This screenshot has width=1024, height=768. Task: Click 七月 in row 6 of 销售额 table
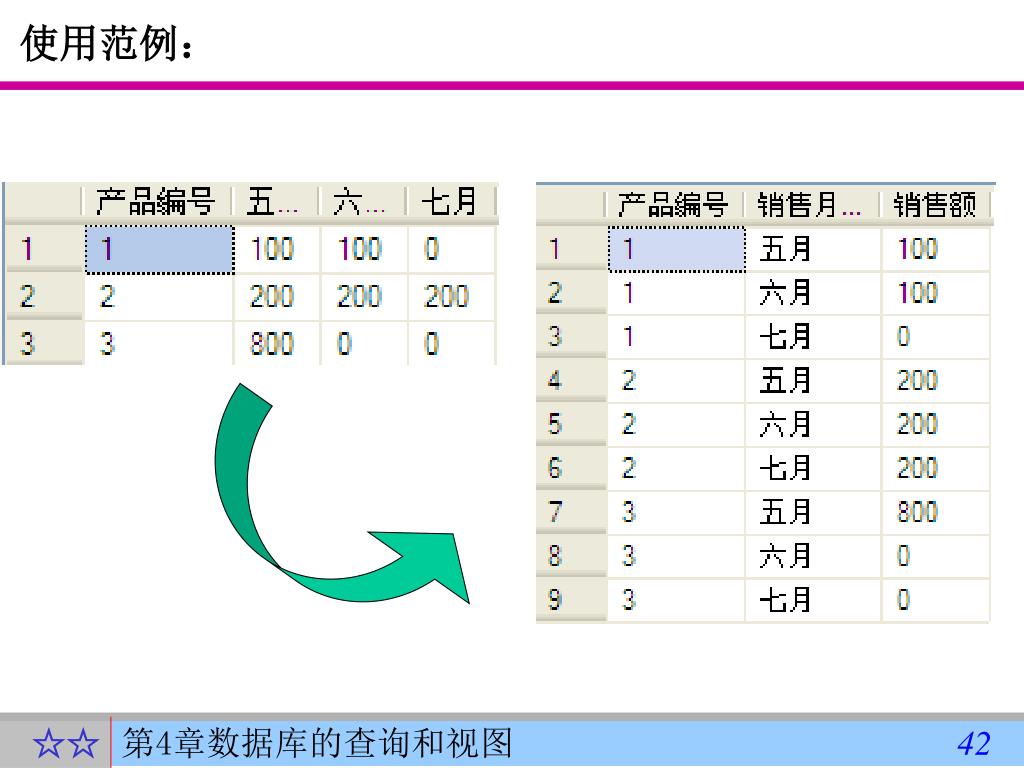813,468
